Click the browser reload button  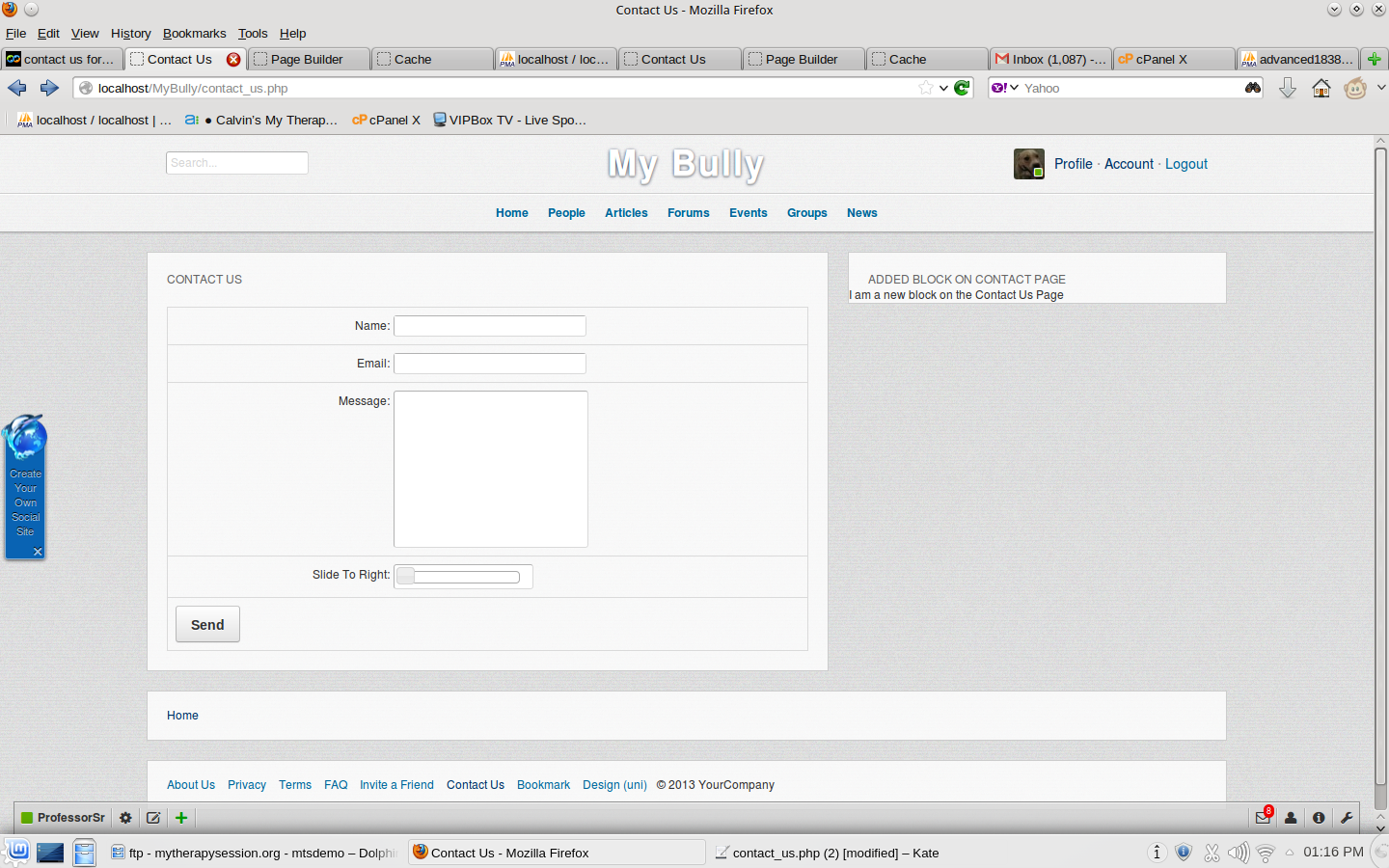pos(962,88)
